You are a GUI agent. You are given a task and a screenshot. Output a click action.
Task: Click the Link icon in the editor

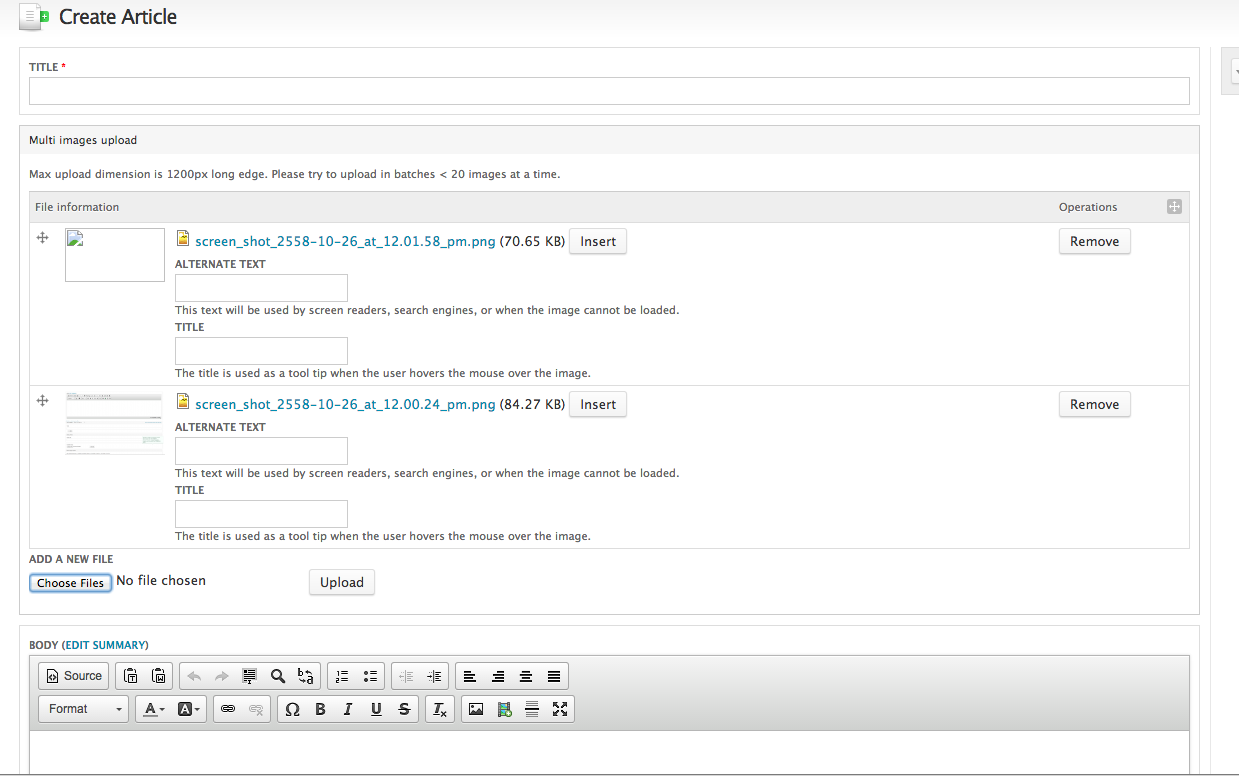click(x=228, y=709)
